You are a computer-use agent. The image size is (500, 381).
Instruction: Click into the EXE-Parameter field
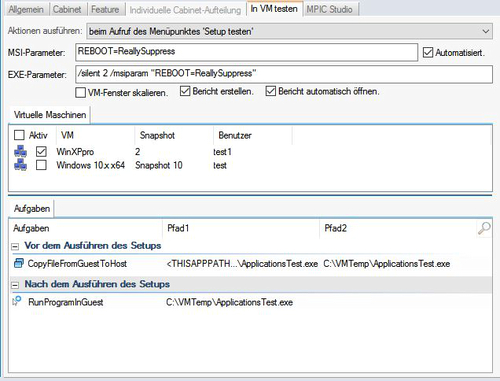(284, 74)
